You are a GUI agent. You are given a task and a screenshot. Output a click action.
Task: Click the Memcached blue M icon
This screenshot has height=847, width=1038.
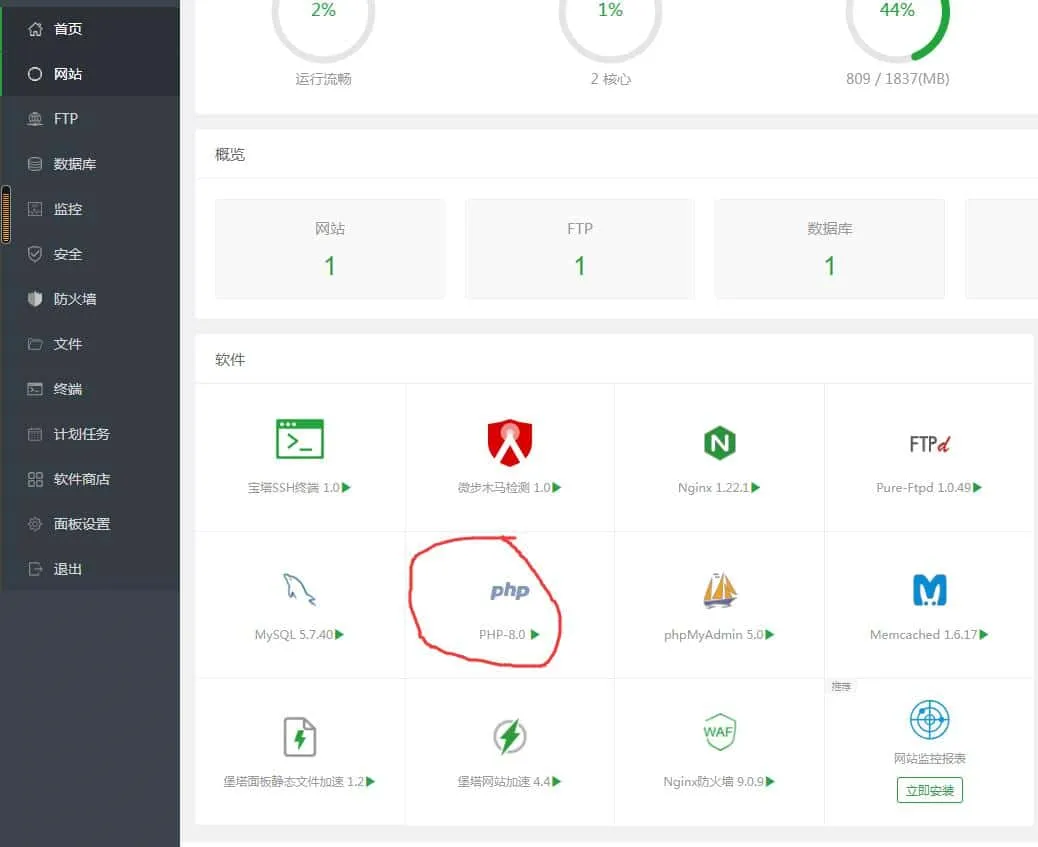point(929,590)
